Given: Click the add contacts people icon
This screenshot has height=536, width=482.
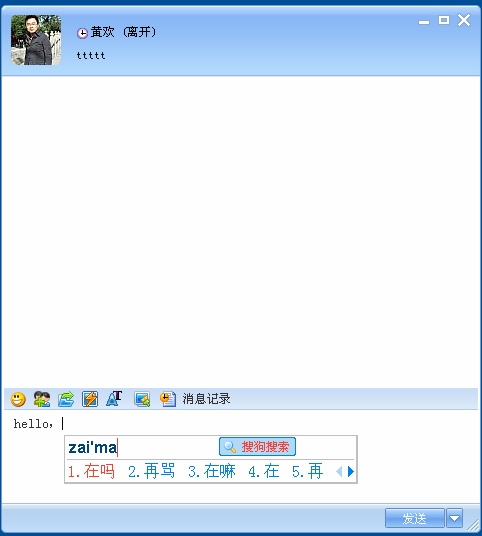Looking at the screenshot, I should click(x=42, y=399).
